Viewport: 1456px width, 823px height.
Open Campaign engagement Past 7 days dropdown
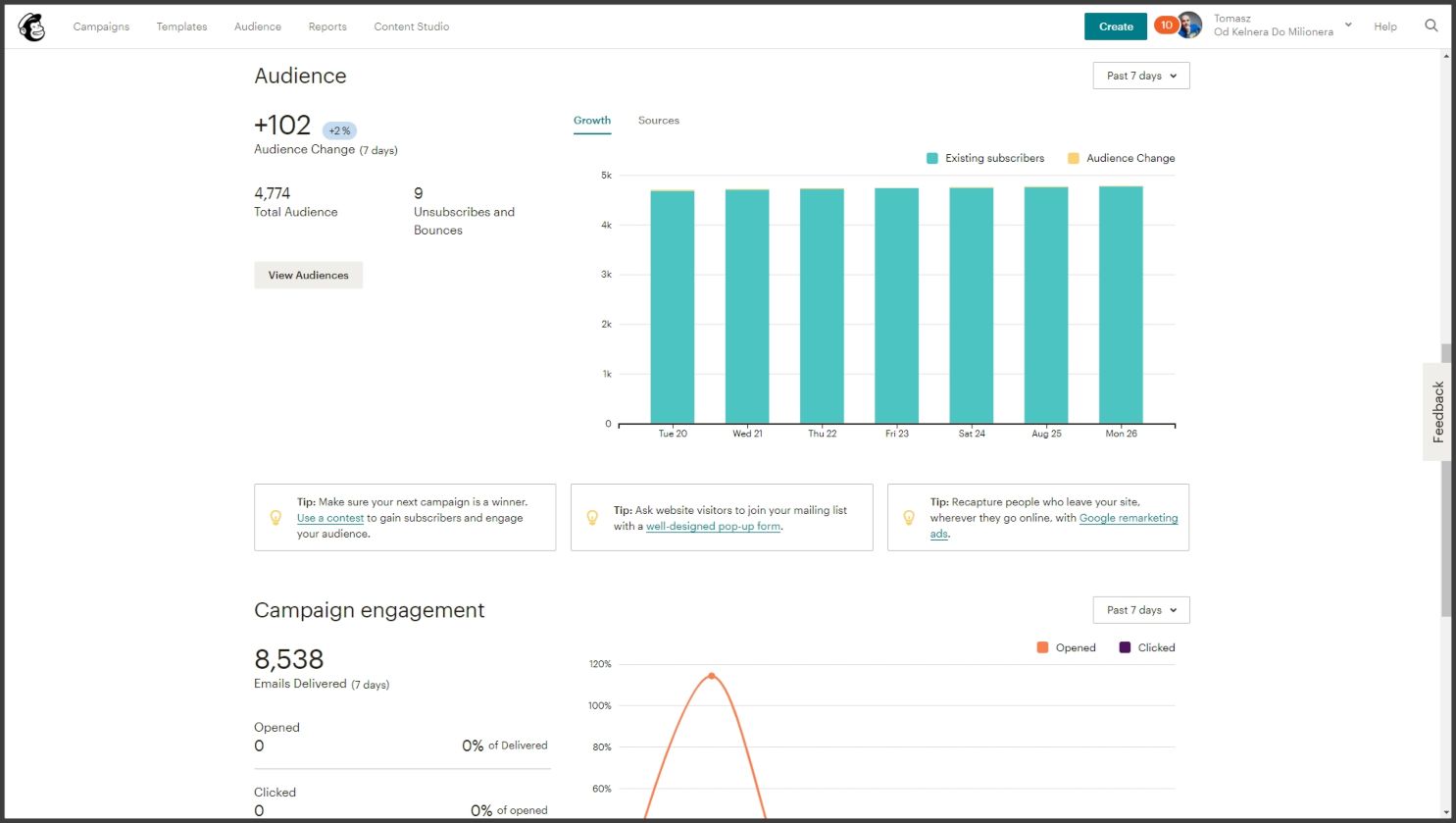pos(1141,610)
